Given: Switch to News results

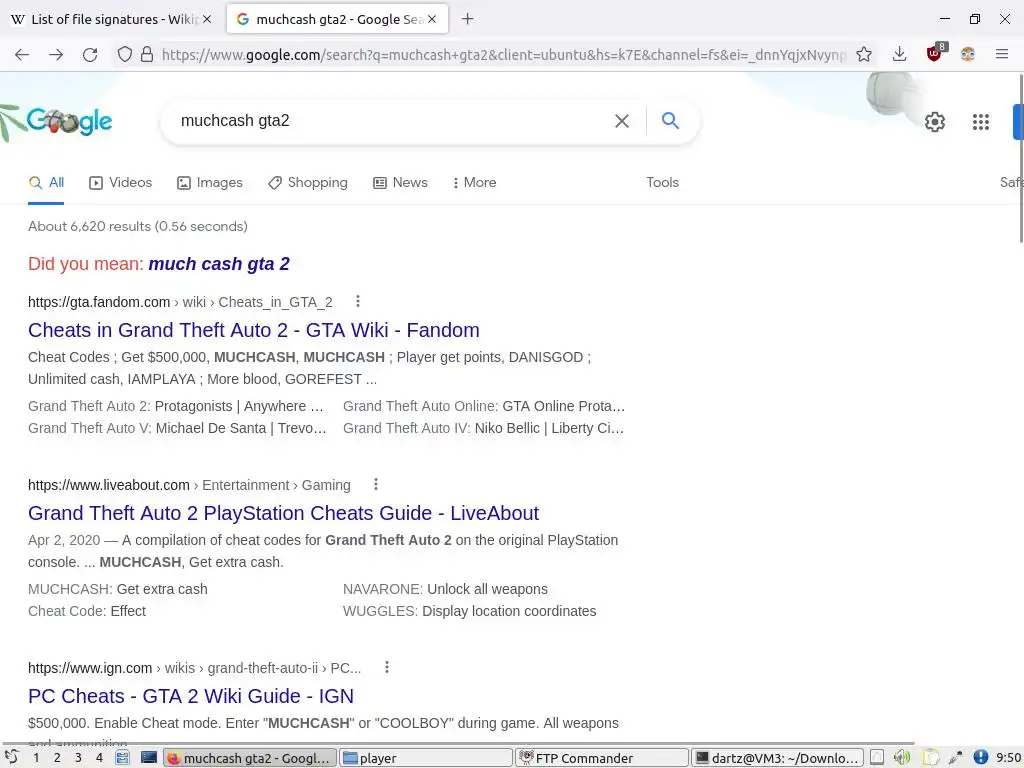Looking at the screenshot, I should 400,183.
